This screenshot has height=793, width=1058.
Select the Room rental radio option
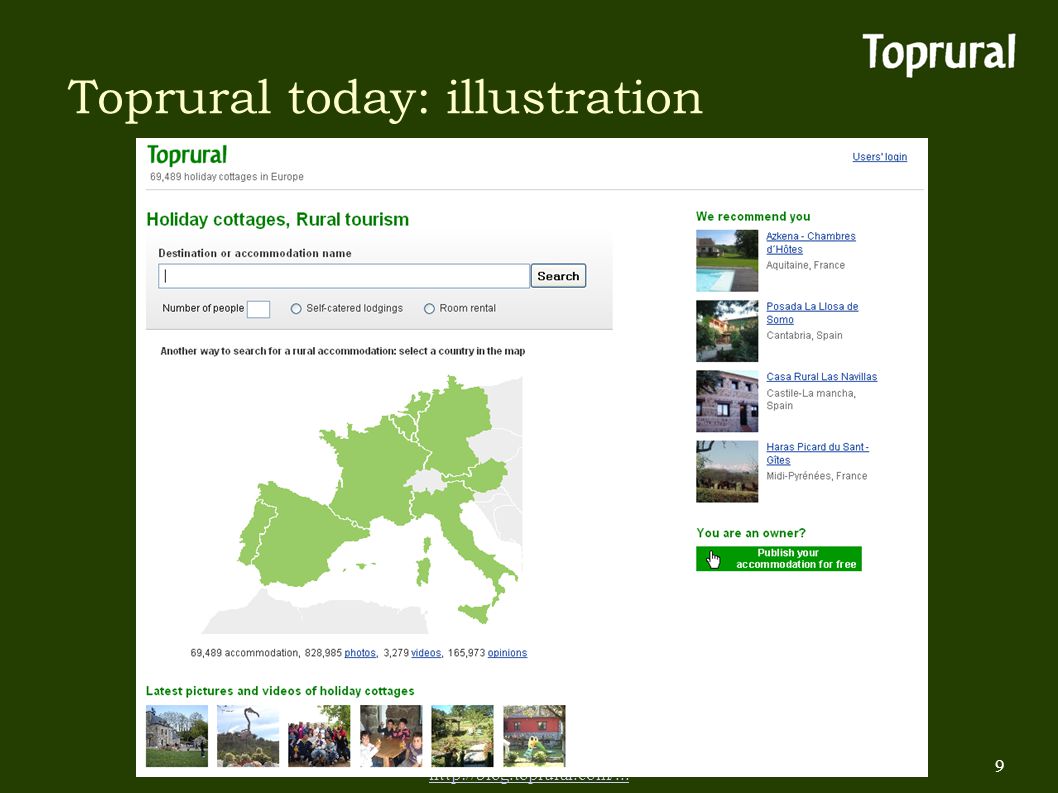click(x=429, y=308)
